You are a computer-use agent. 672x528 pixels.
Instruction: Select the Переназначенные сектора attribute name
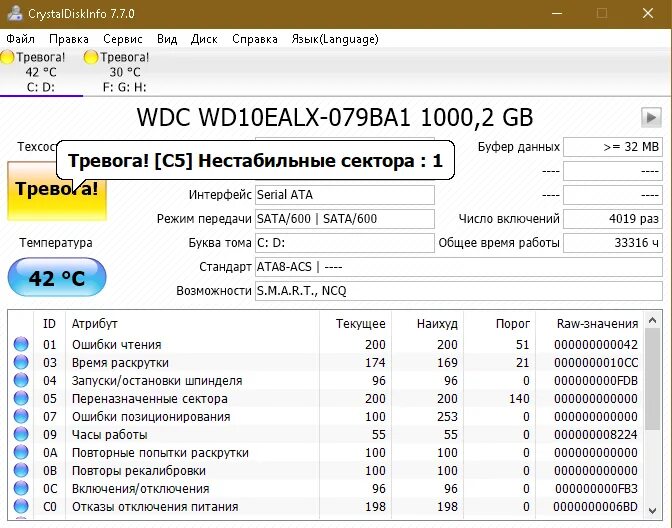(x=150, y=399)
